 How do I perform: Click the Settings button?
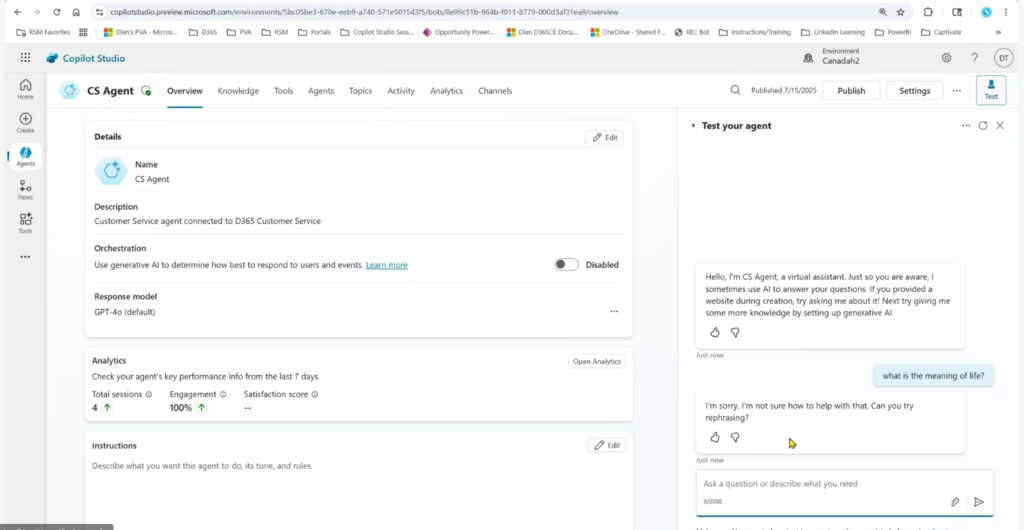pyautogui.click(x=914, y=91)
